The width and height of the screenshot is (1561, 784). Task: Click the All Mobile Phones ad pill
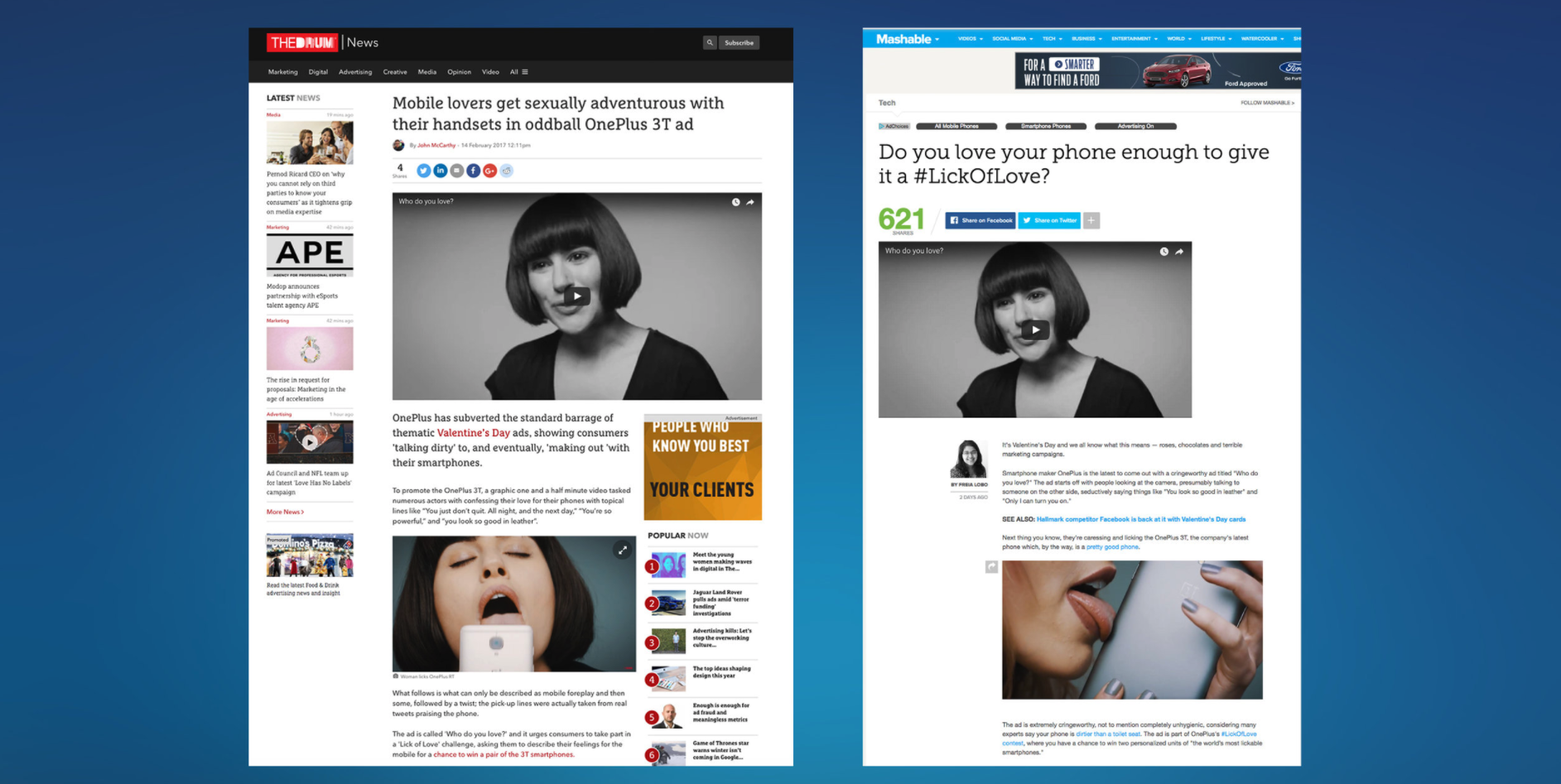956,127
